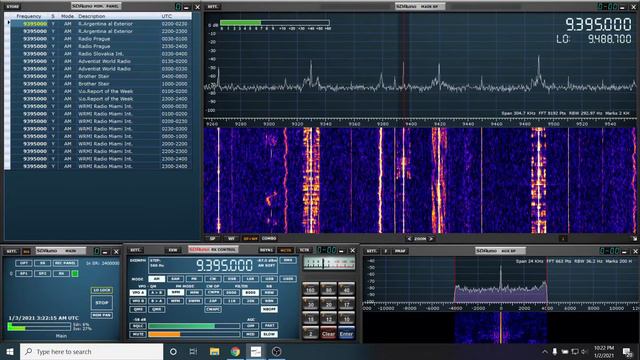Set AGC to FAST

pyautogui.click(x=269, y=326)
